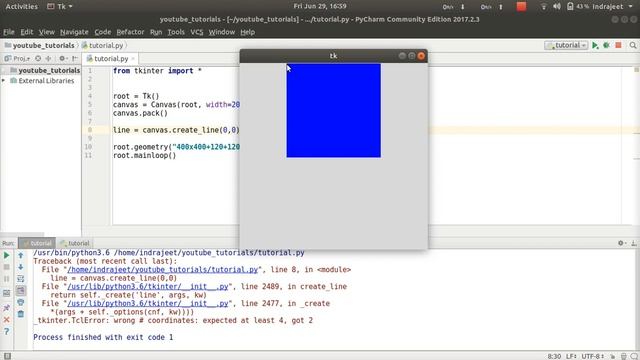Hide the Run panel with the corner icon

[633, 243]
